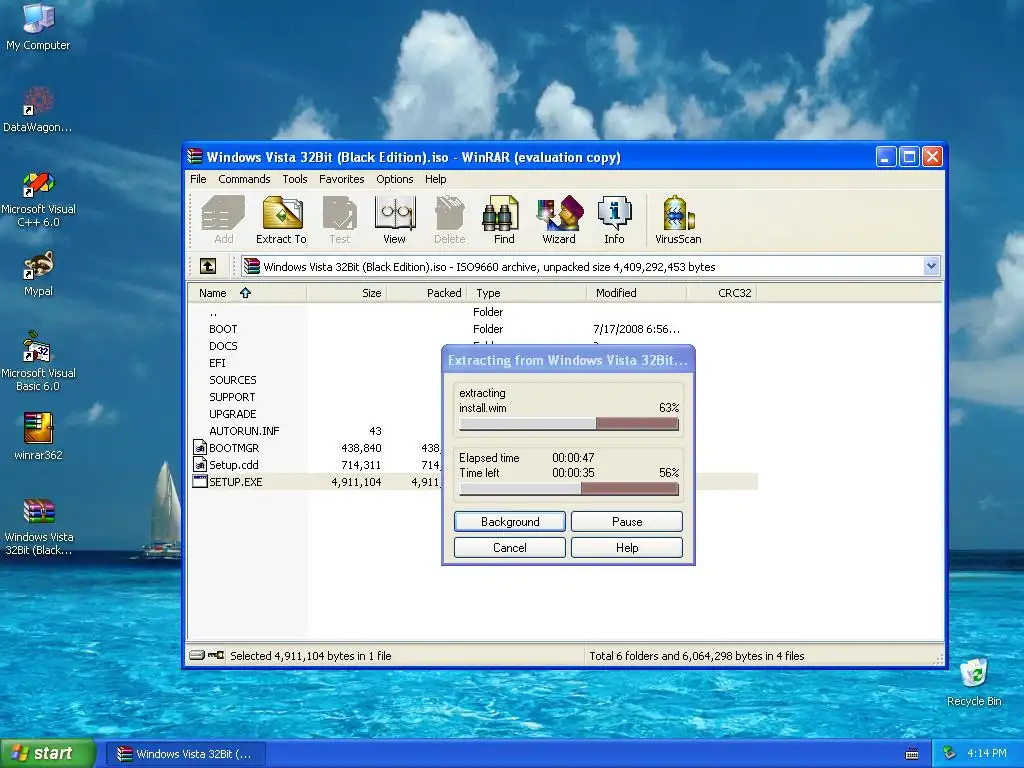Click the drive icon in WinRAR status bar
This screenshot has width=1024, height=768.
[x=197, y=655]
